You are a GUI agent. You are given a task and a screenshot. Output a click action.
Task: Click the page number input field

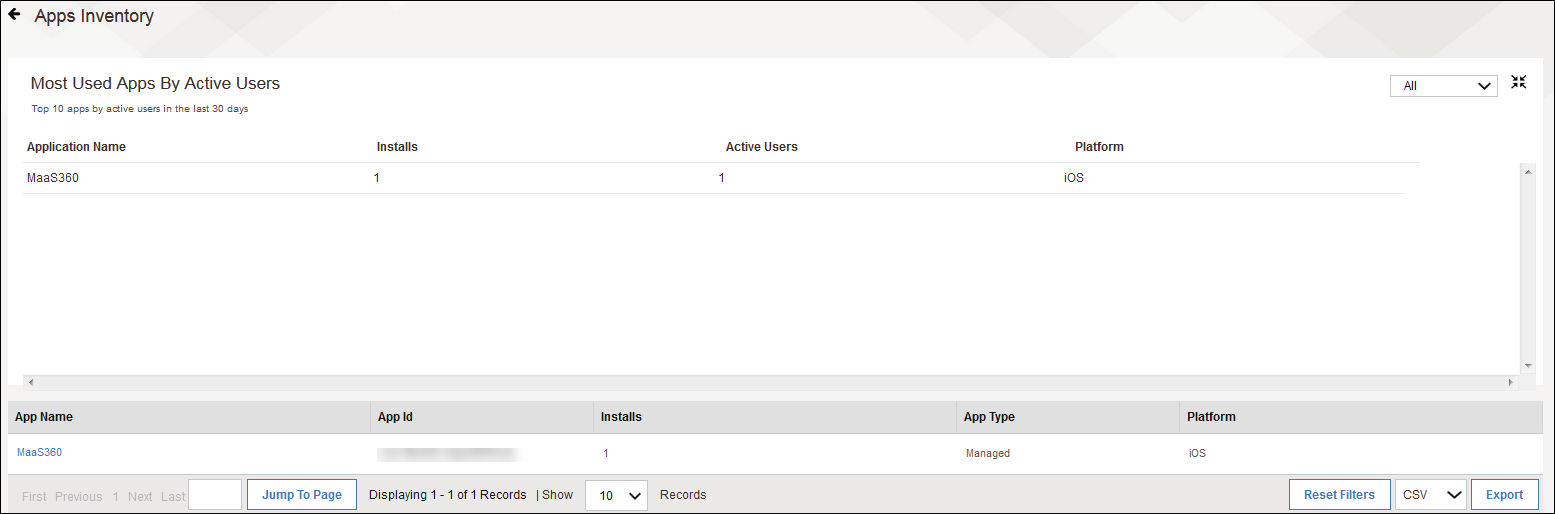pos(215,495)
